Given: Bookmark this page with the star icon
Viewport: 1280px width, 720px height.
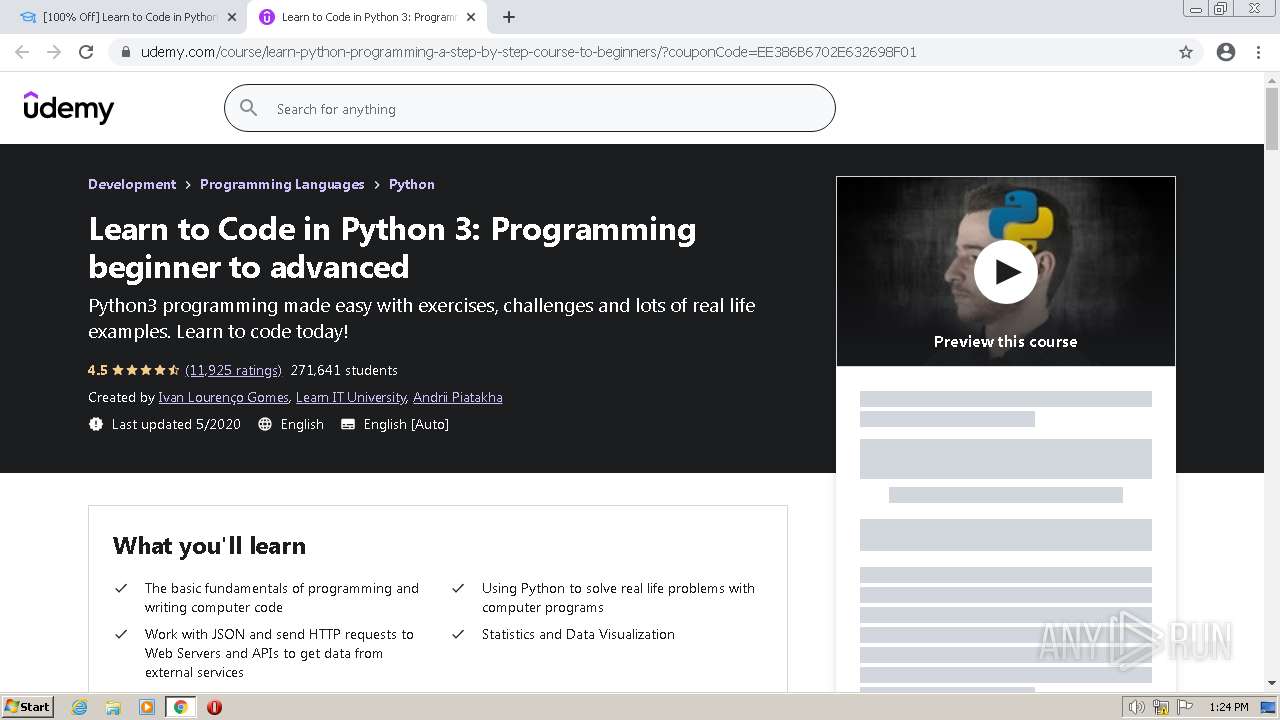Looking at the screenshot, I should click(1186, 52).
